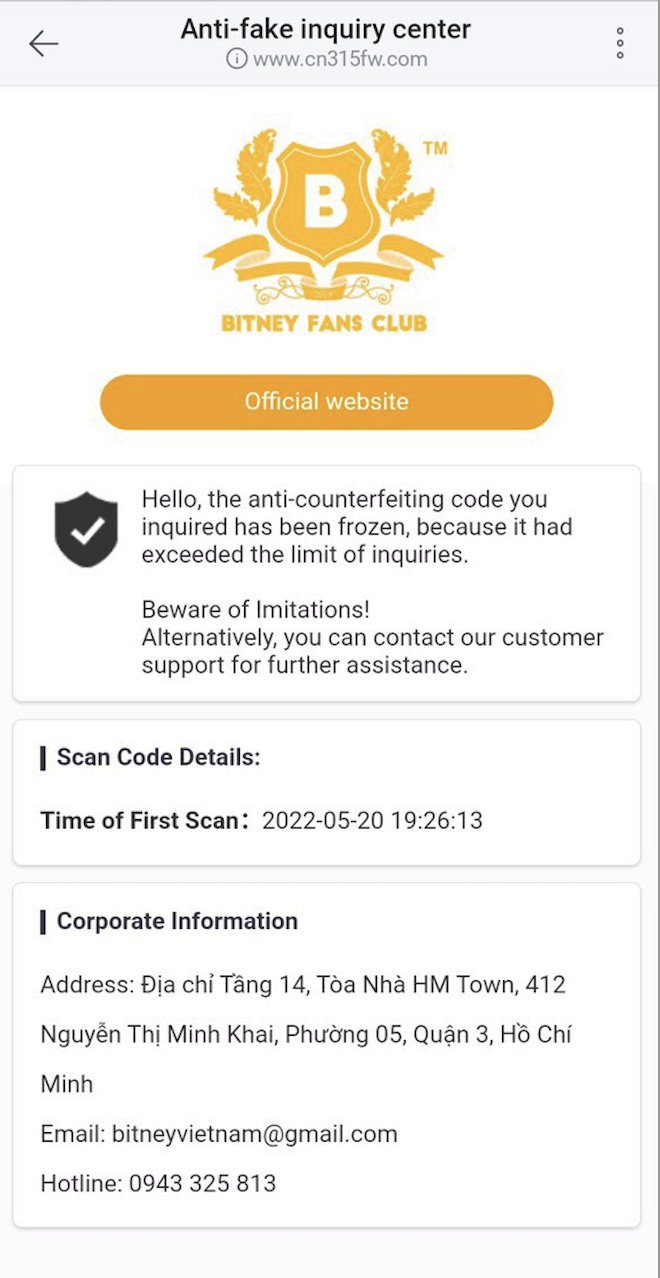Tap the site info circle icon
This screenshot has height=1278, width=660.
point(236,59)
